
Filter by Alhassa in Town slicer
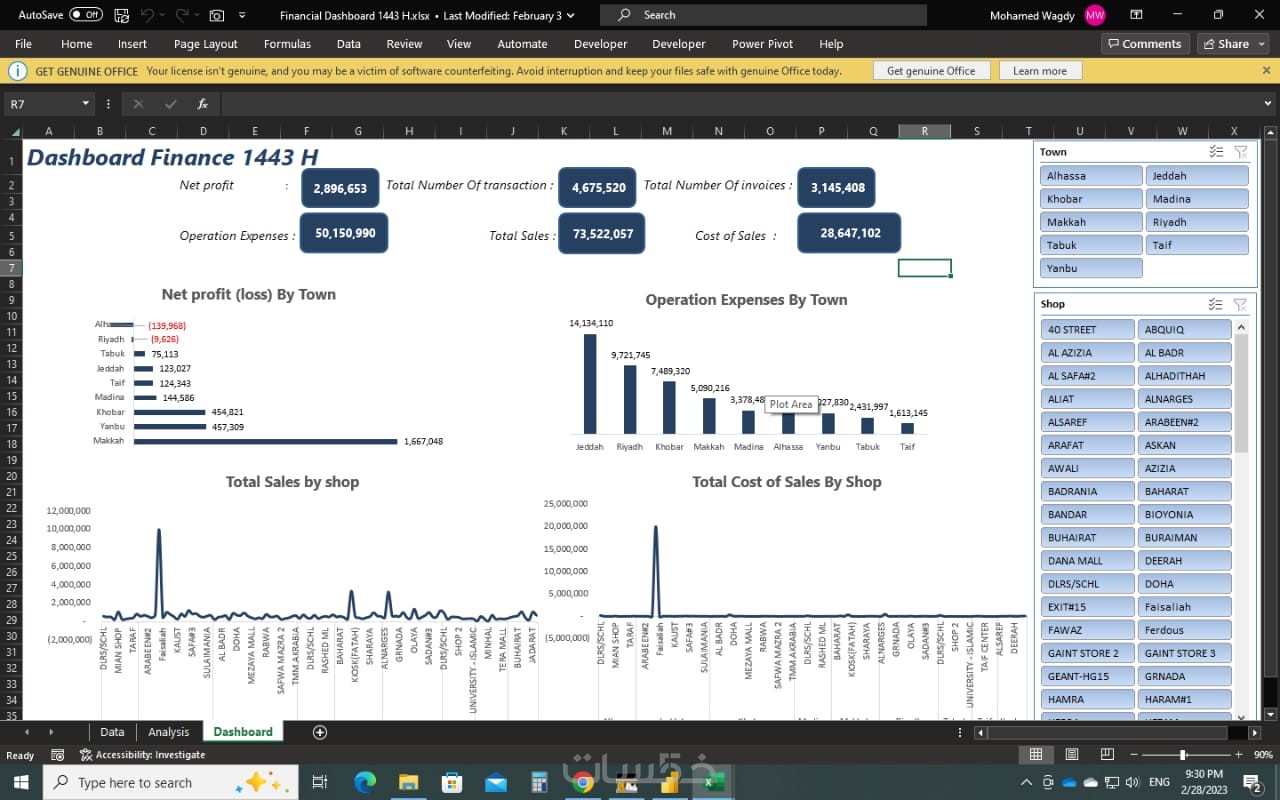coord(1091,176)
